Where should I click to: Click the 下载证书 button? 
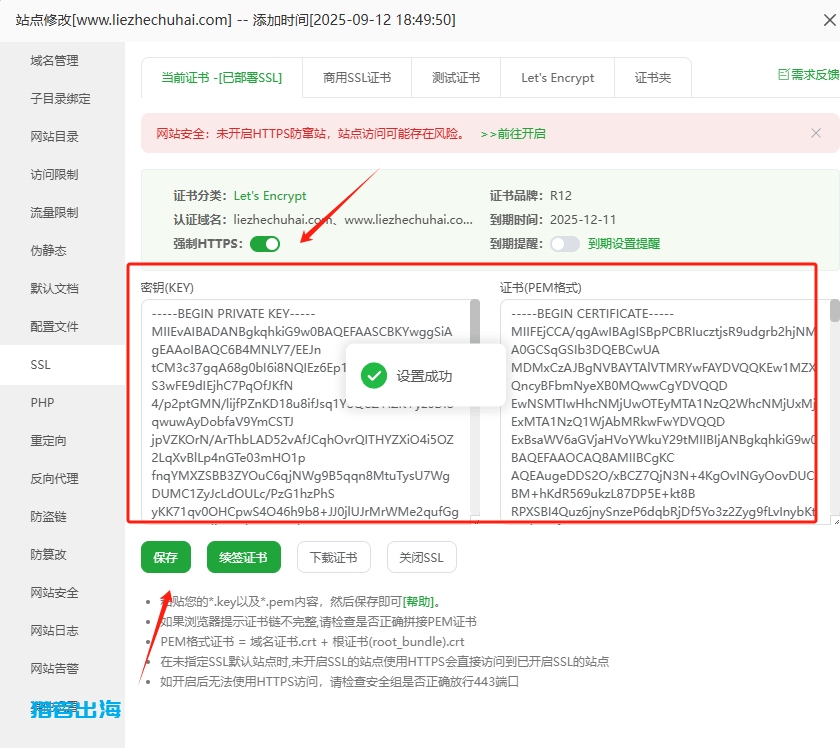tap(333, 558)
